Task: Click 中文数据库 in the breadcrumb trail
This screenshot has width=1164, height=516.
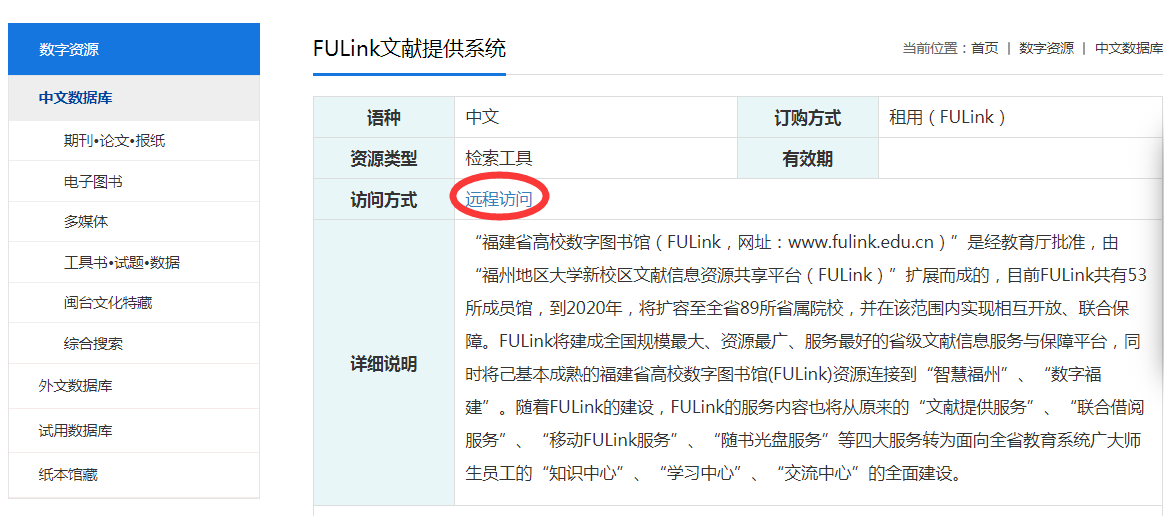Action: click(1128, 48)
